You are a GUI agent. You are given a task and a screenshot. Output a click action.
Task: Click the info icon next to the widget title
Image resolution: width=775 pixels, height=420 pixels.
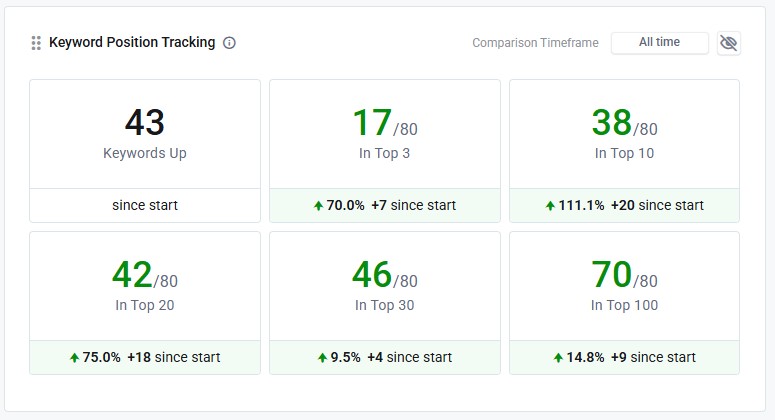tap(229, 43)
